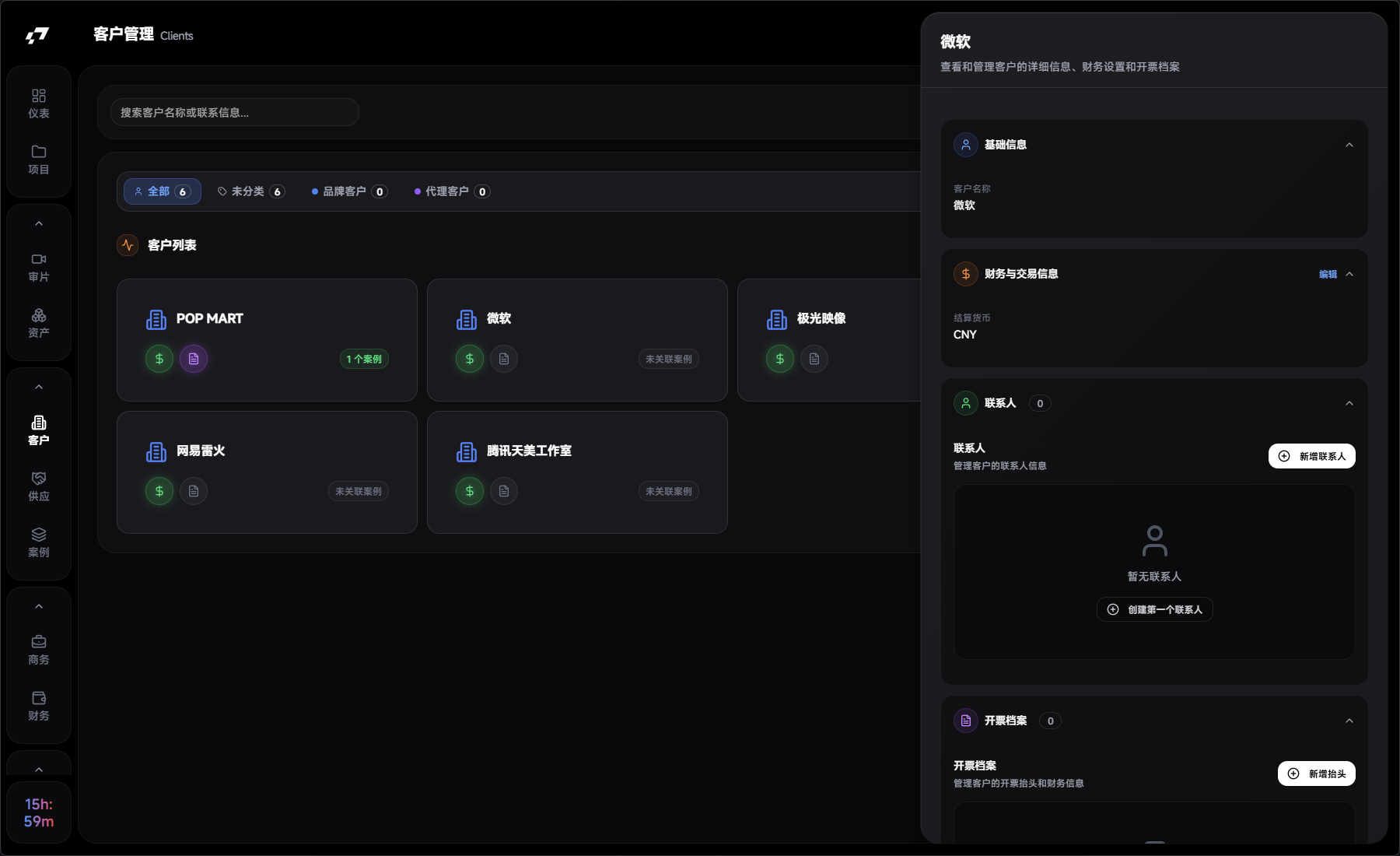Switch to the 未分类 filter tab
Image resolution: width=1400 pixels, height=856 pixels.
[251, 191]
